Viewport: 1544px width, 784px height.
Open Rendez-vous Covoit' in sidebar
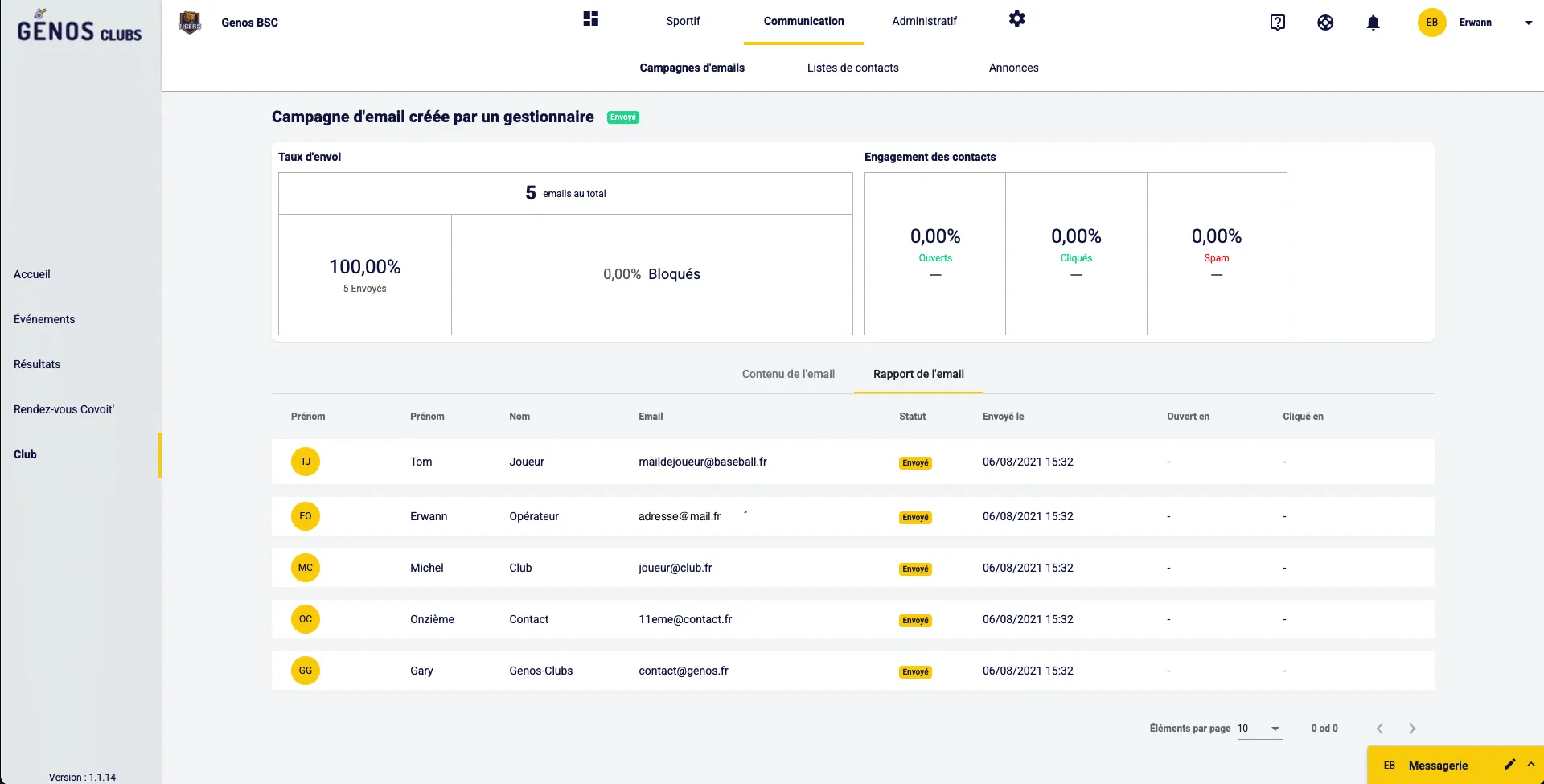pos(64,409)
